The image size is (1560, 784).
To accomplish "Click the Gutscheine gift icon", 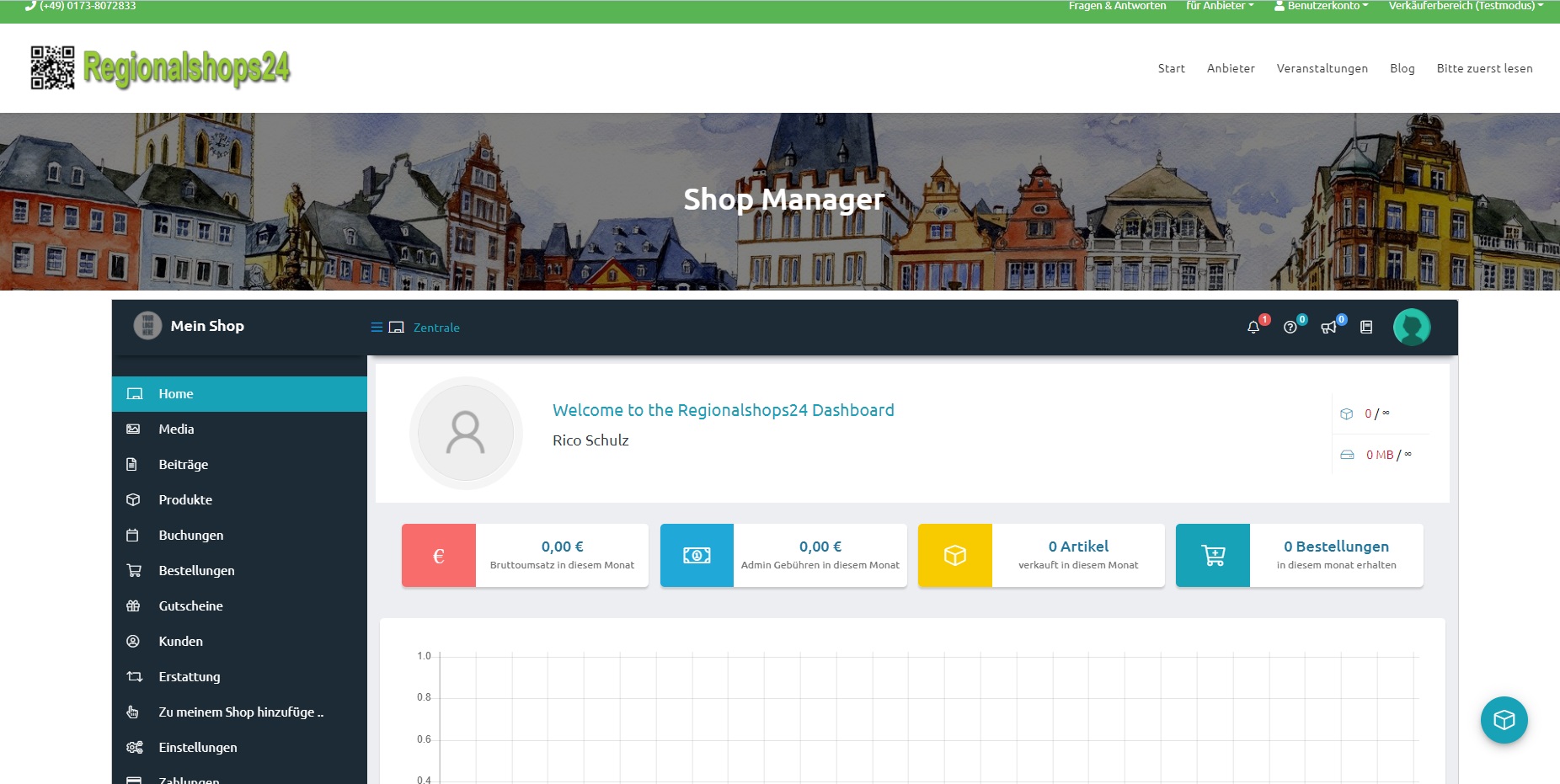I will (133, 605).
